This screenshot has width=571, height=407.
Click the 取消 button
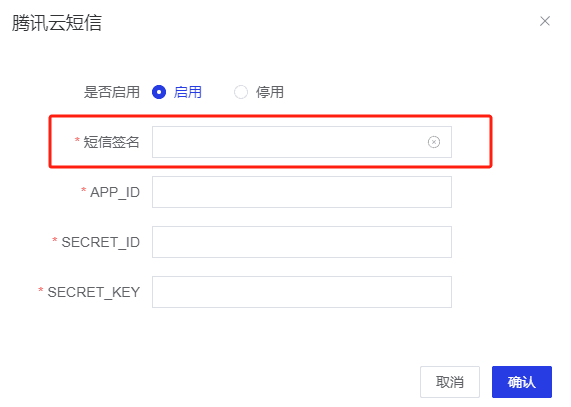pyautogui.click(x=450, y=382)
